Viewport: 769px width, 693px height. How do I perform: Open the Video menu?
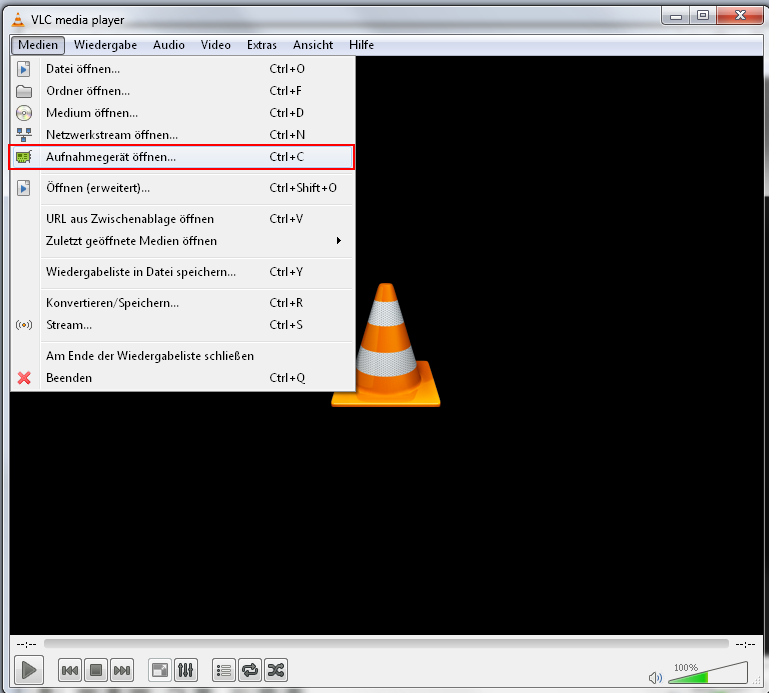click(x=216, y=45)
